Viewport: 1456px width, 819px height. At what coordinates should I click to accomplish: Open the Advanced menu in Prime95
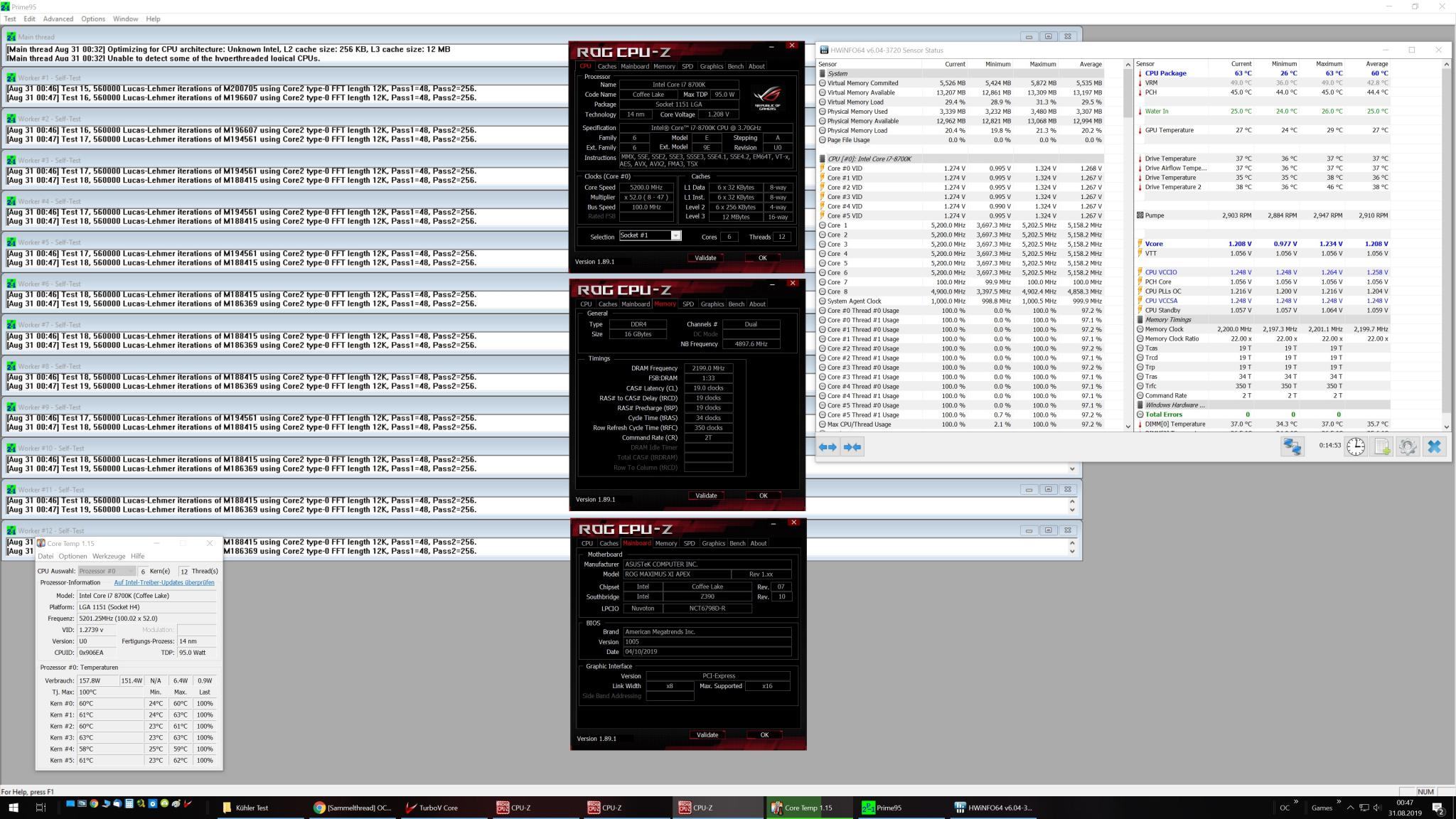coord(58,18)
